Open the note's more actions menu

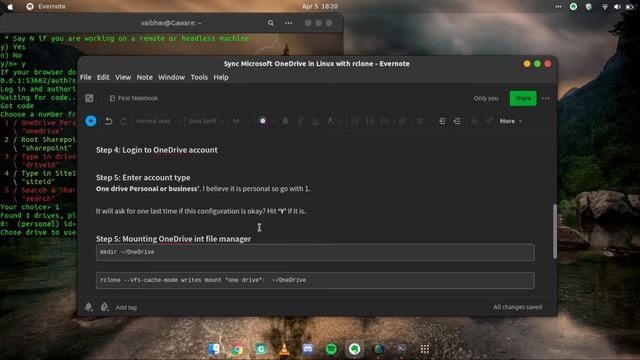pos(546,98)
